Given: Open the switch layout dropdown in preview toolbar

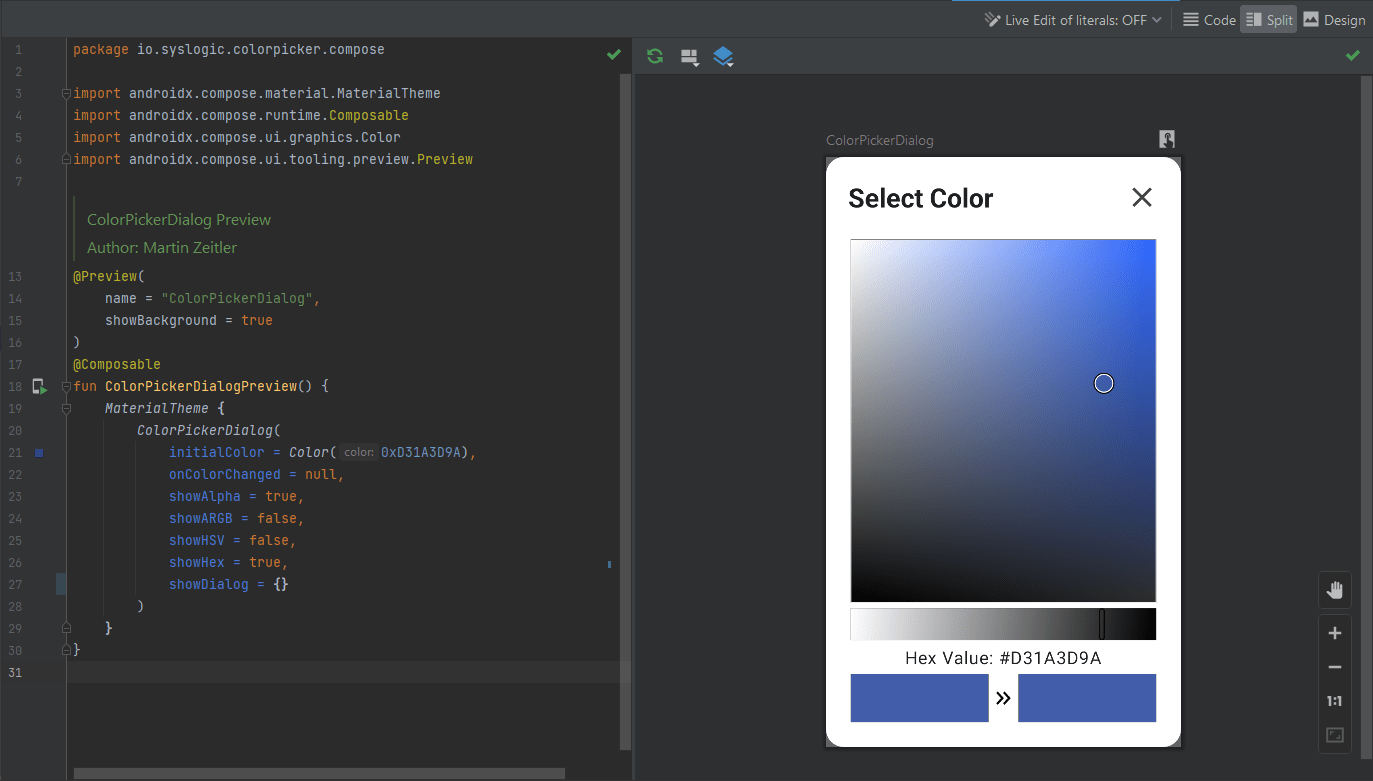Looking at the screenshot, I should pos(689,56).
